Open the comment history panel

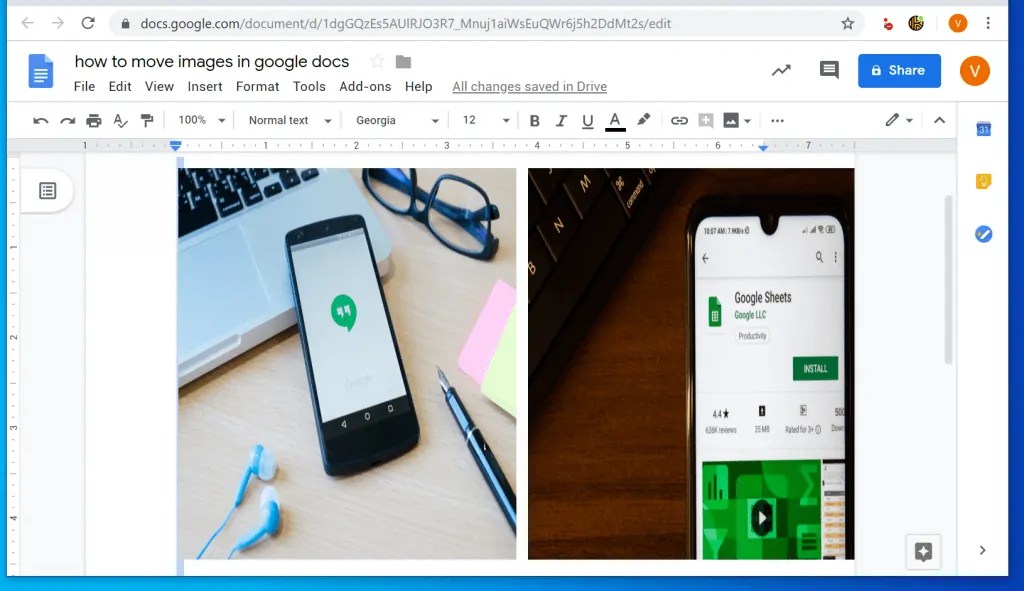coord(828,70)
